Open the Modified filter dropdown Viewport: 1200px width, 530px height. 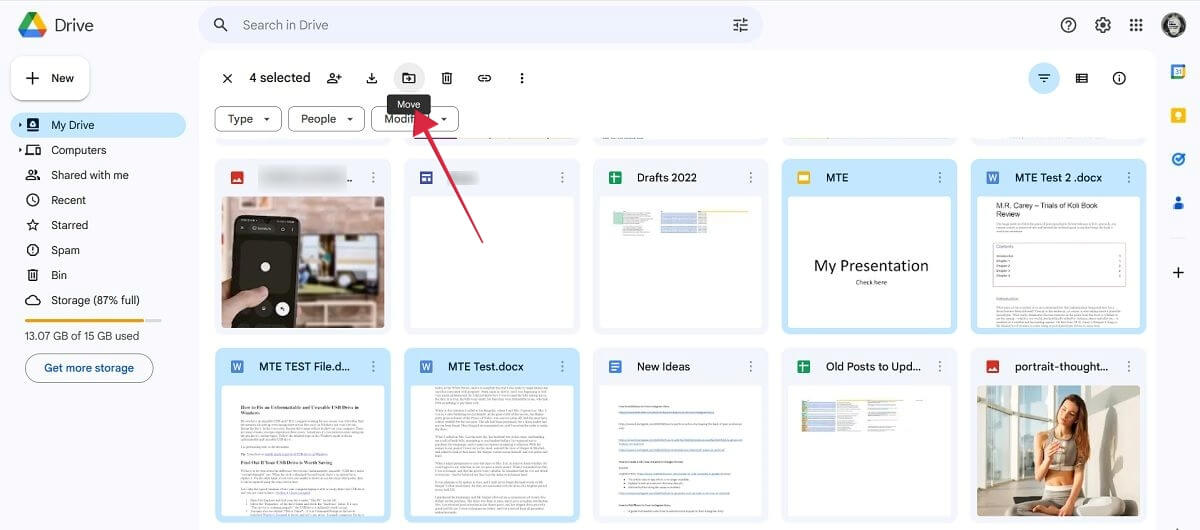point(415,119)
